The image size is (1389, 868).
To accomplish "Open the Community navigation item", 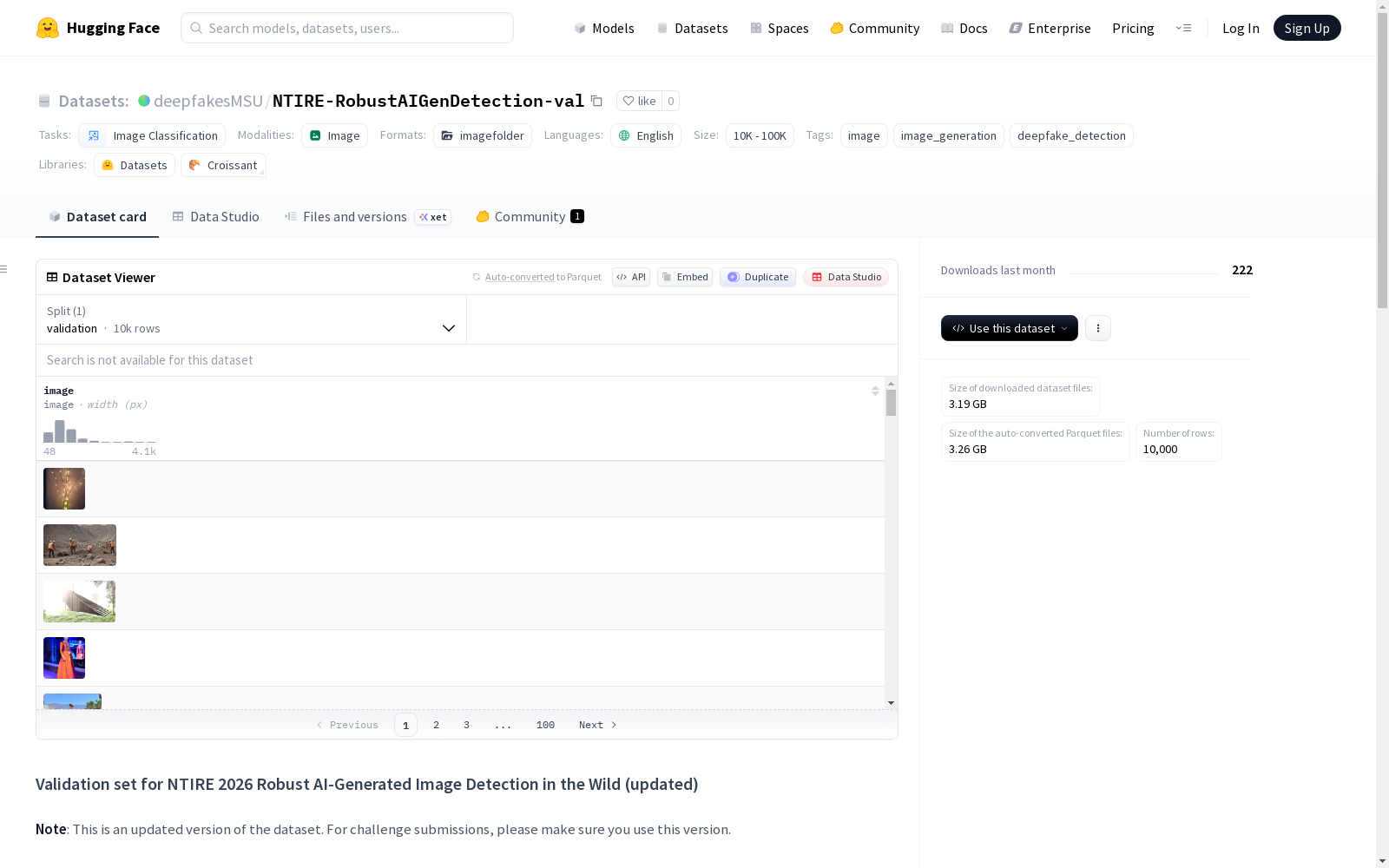I will 875,28.
